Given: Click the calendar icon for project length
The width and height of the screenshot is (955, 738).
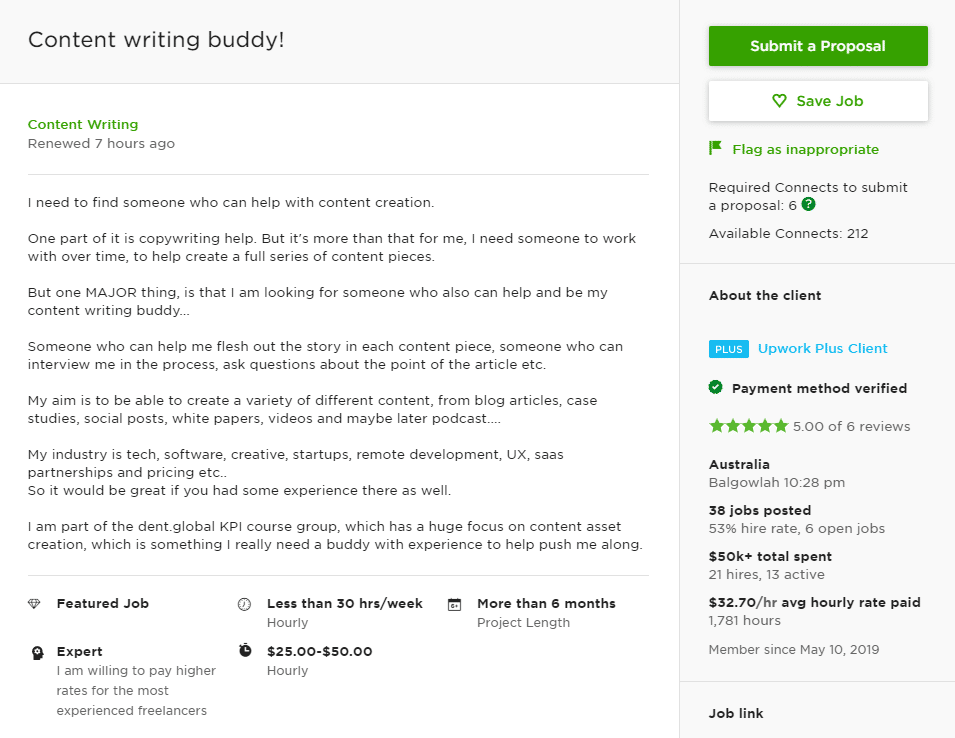Looking at the screenshot, I should point(455,604).
